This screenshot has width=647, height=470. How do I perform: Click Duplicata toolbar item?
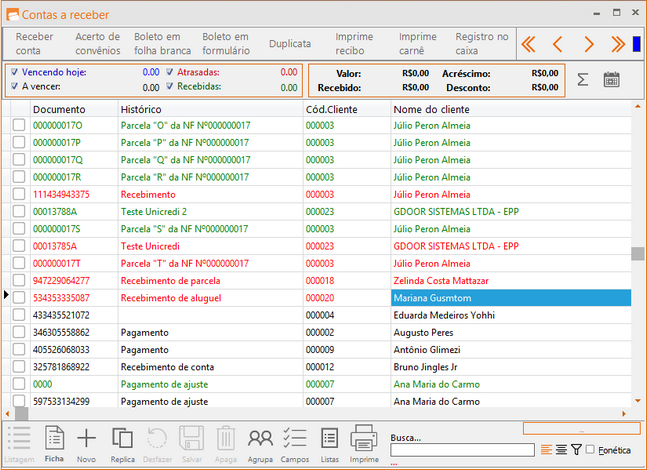tap(290, 44)
